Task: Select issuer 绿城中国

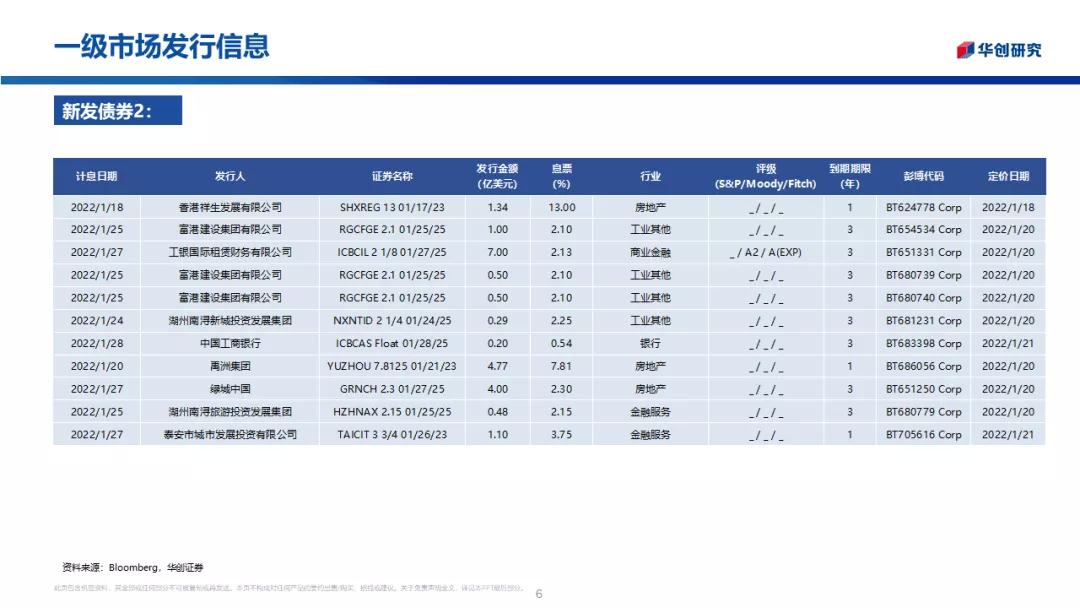Action: coord(230,389)
